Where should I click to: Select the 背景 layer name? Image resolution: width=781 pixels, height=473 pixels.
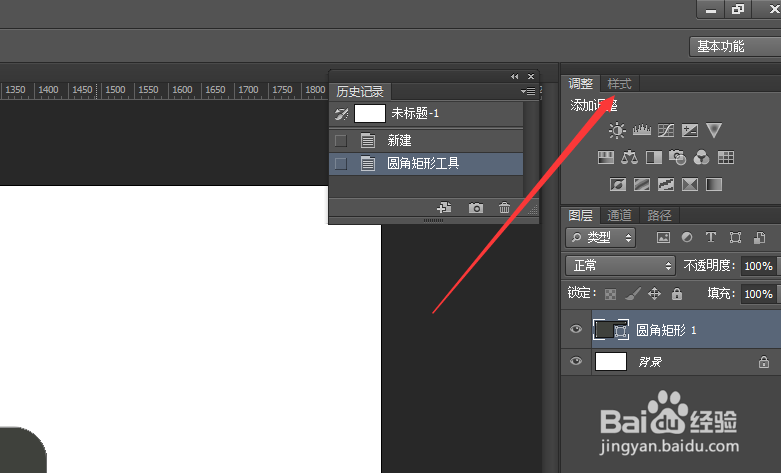(650, 362)
